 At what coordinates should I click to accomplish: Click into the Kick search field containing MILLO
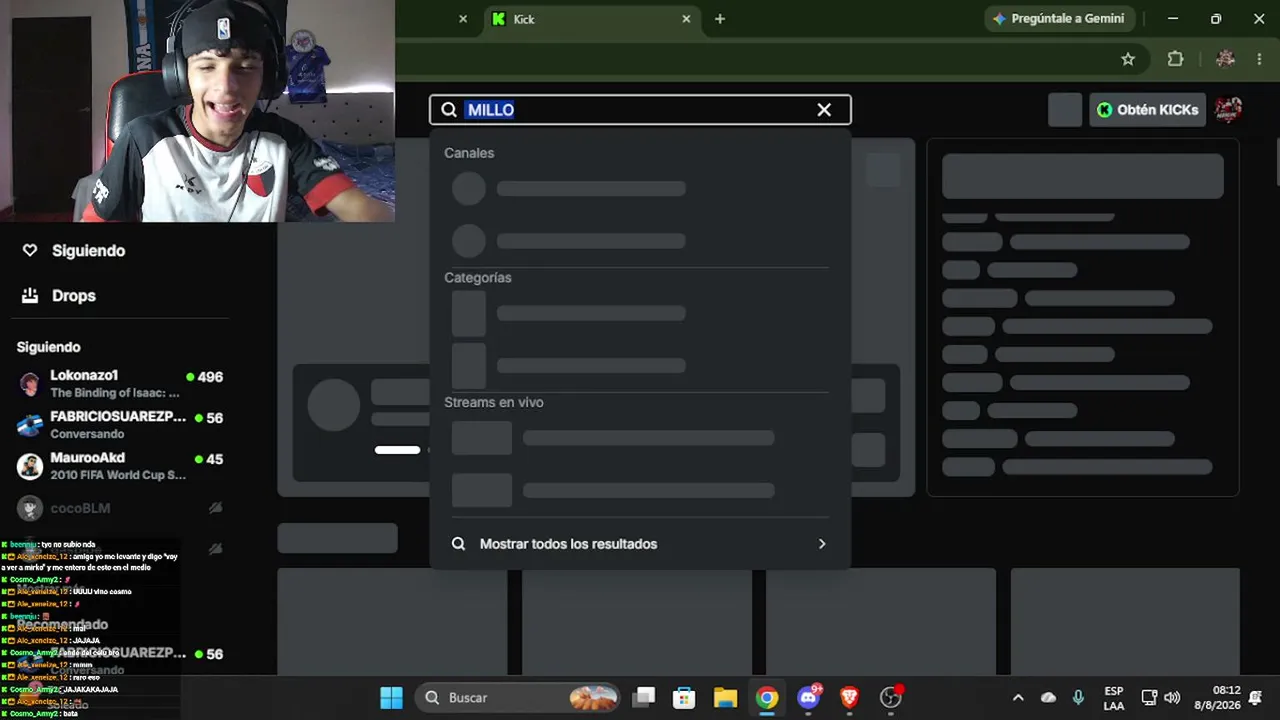[x=640, y=110]
